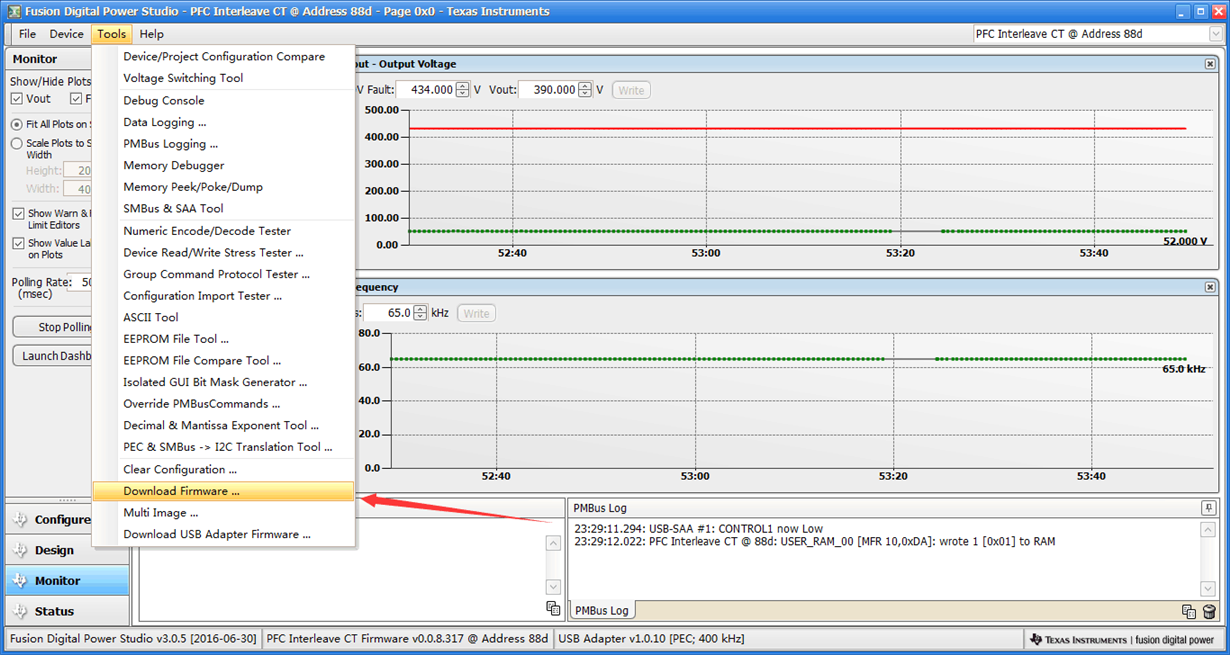
Task: Choose Download Firmware from Tools menu
Action: [223, 491]
